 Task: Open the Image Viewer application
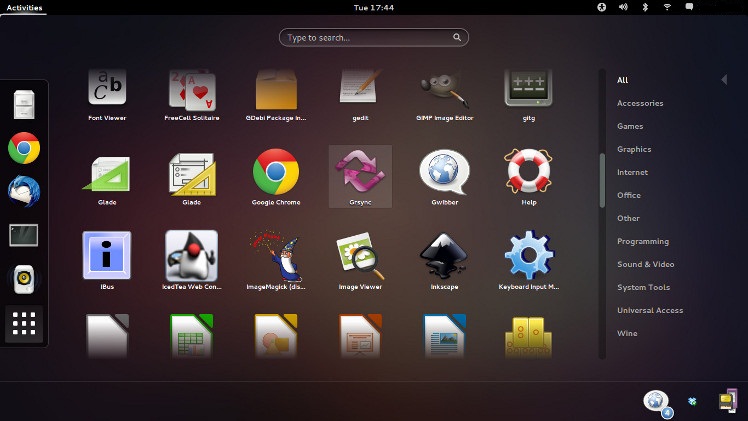(360, 260)
